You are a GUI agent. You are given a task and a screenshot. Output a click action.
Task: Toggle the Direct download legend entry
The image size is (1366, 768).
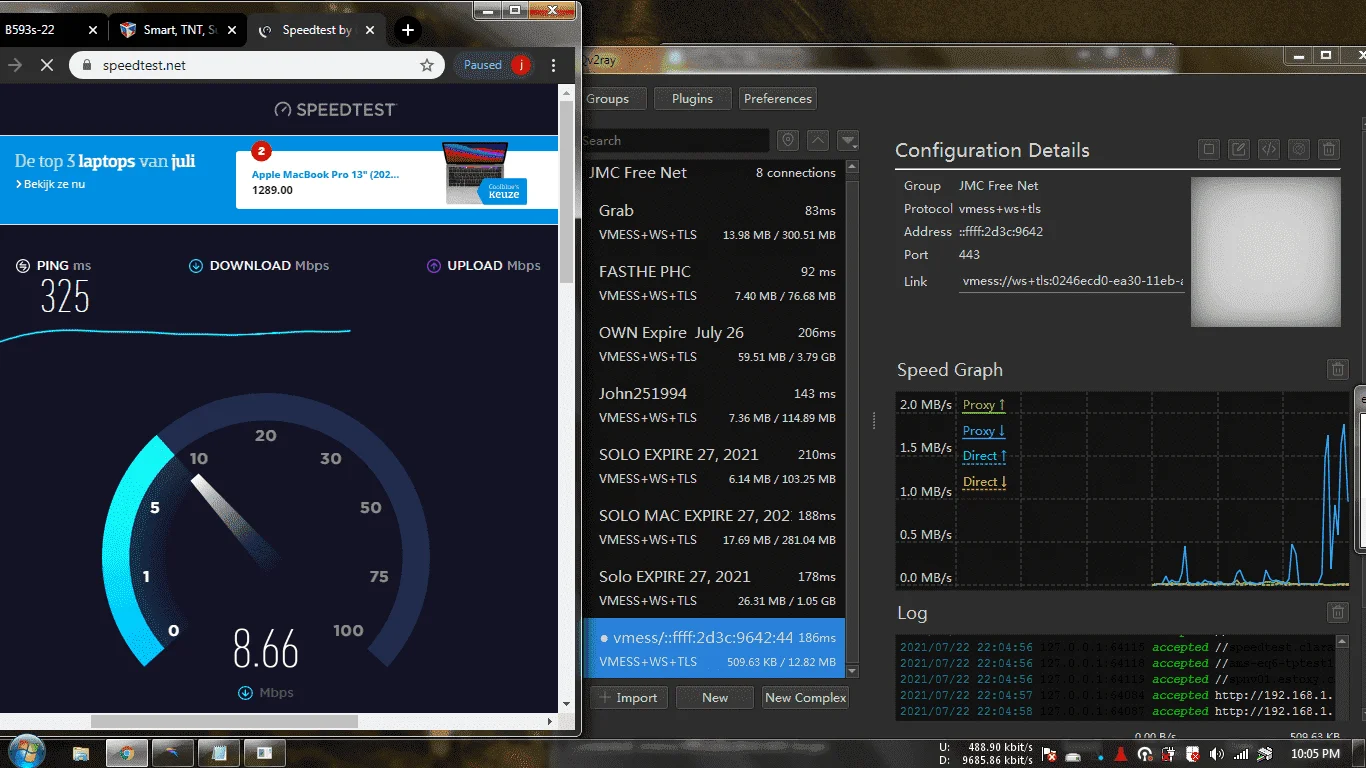[985, 482]
